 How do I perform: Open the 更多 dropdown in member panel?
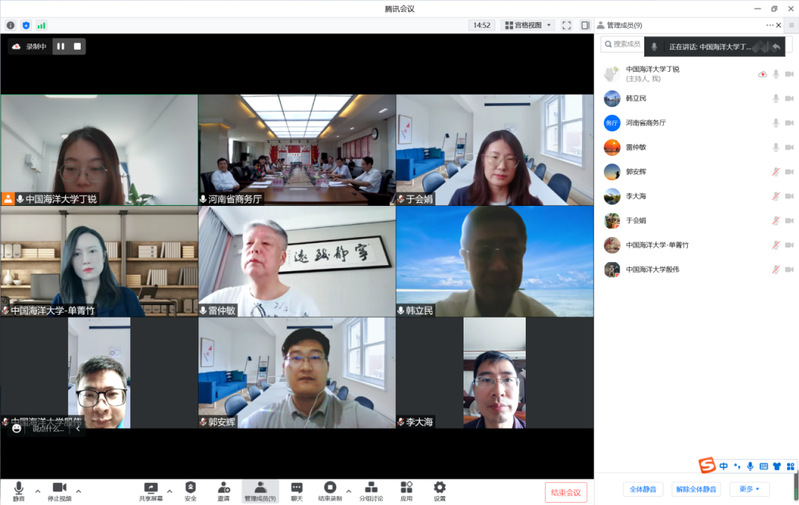tap(749, 489)
